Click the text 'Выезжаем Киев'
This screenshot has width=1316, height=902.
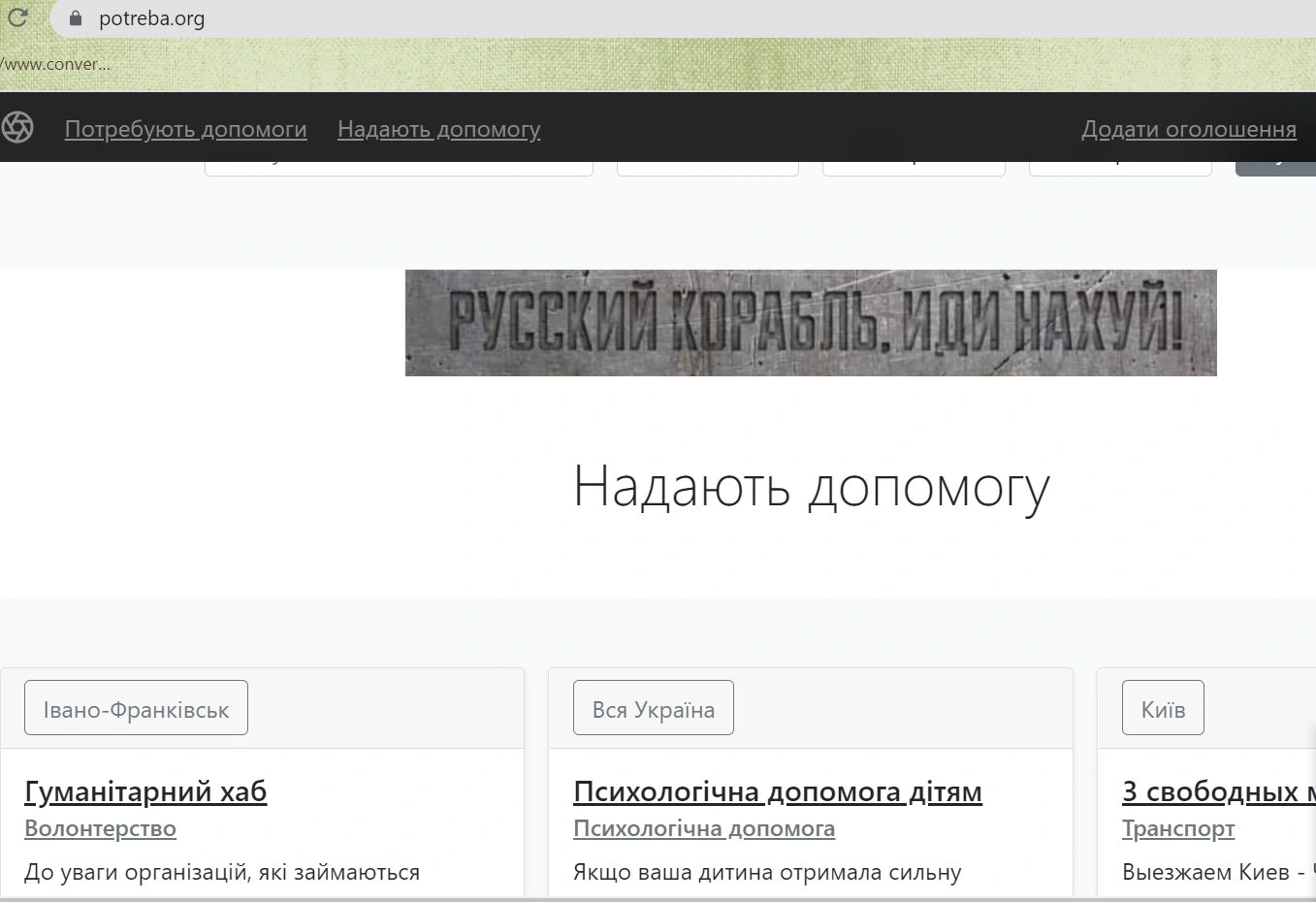click(1205, 872)
